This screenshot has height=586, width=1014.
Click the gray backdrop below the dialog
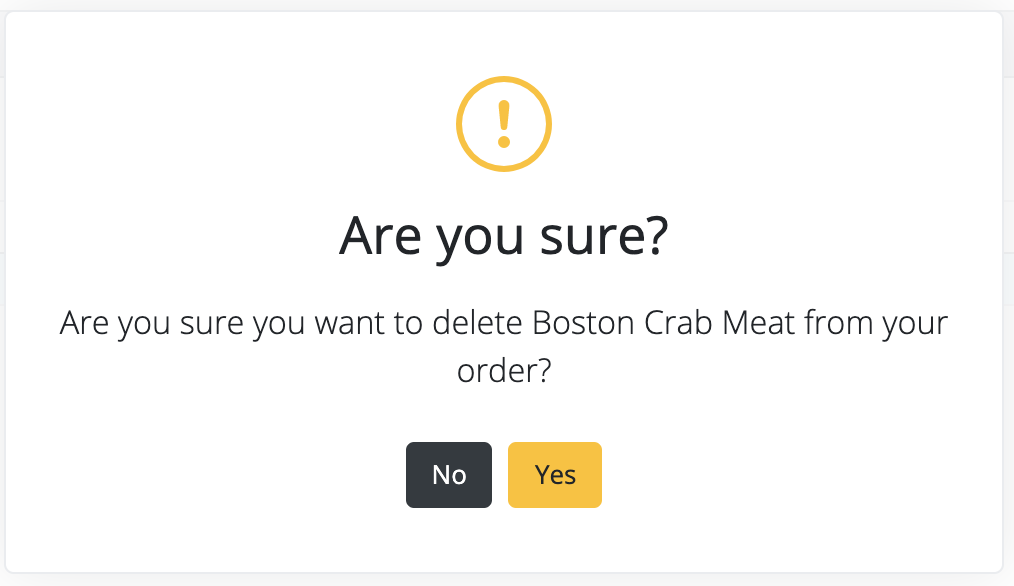[507, 580]
